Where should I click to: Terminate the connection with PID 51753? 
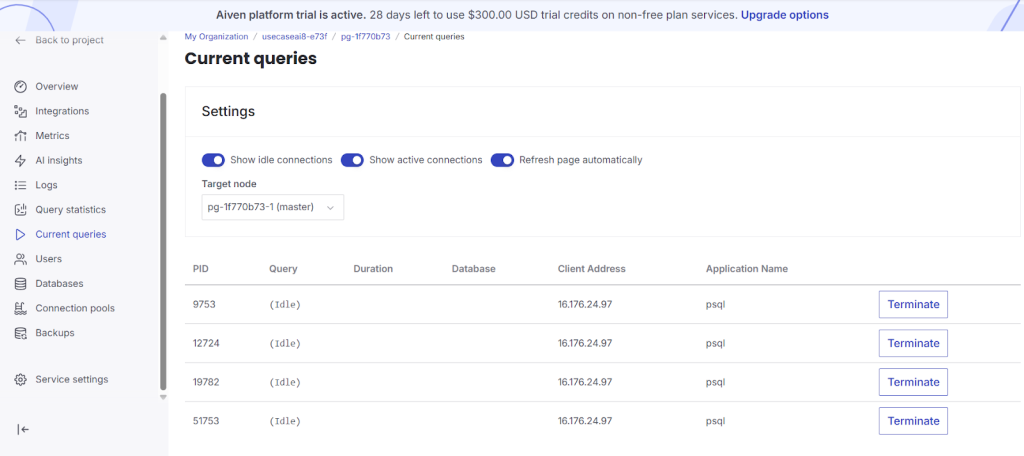click(x=912, y=421)
